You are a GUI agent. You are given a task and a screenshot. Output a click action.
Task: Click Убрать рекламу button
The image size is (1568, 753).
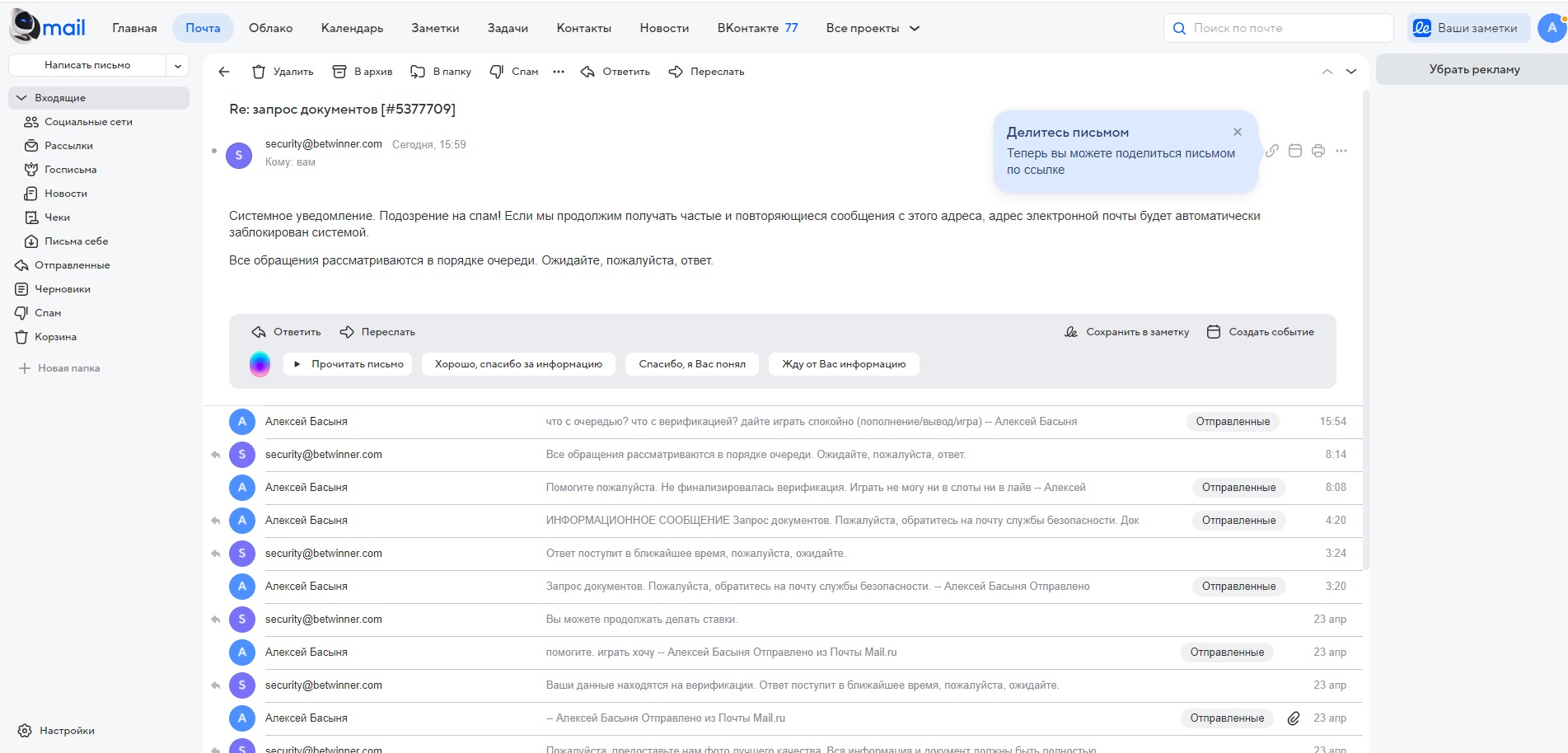pyautogui.click(x=1474, y=69)
